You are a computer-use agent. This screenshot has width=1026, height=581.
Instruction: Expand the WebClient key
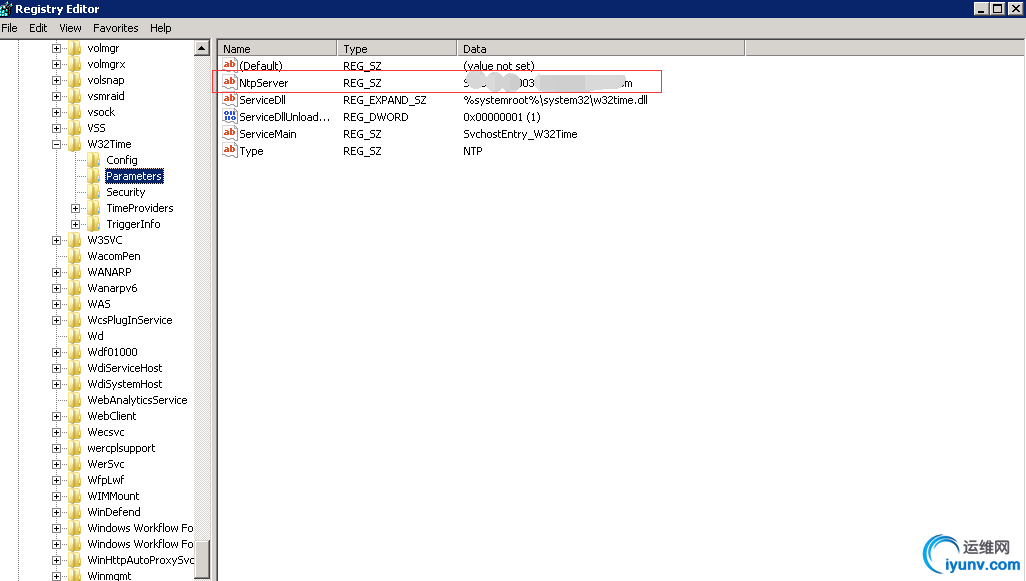pyautogui.click(x=56, y=417)
